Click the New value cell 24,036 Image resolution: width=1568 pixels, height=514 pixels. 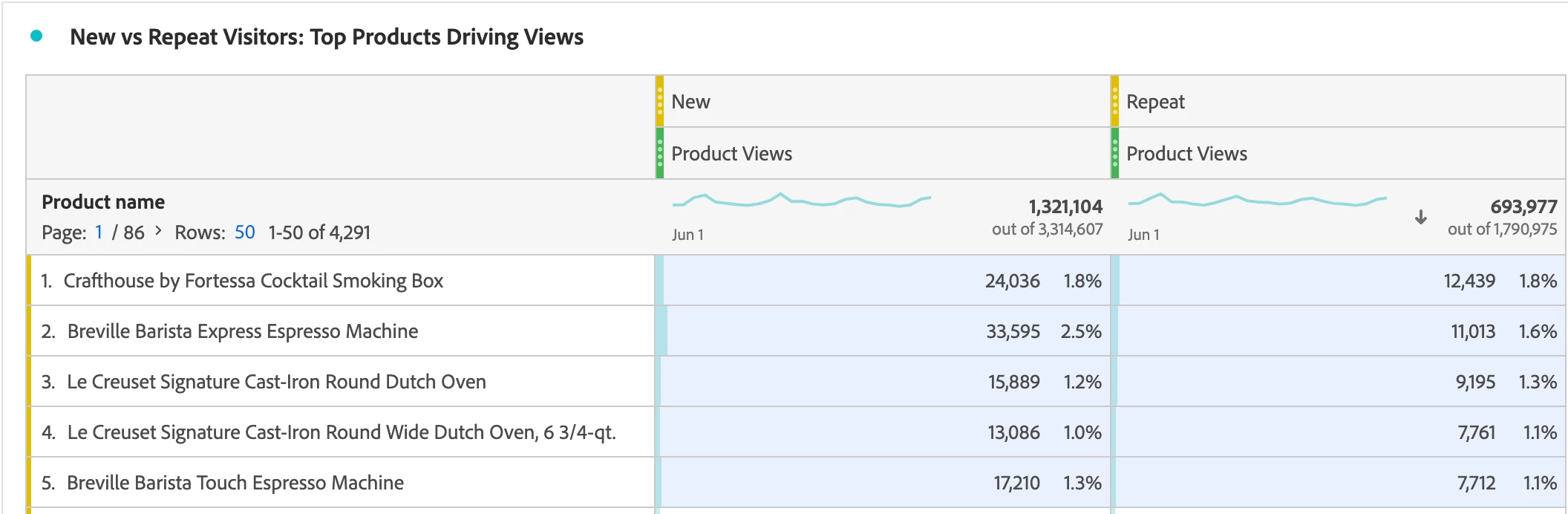[883, 280]
